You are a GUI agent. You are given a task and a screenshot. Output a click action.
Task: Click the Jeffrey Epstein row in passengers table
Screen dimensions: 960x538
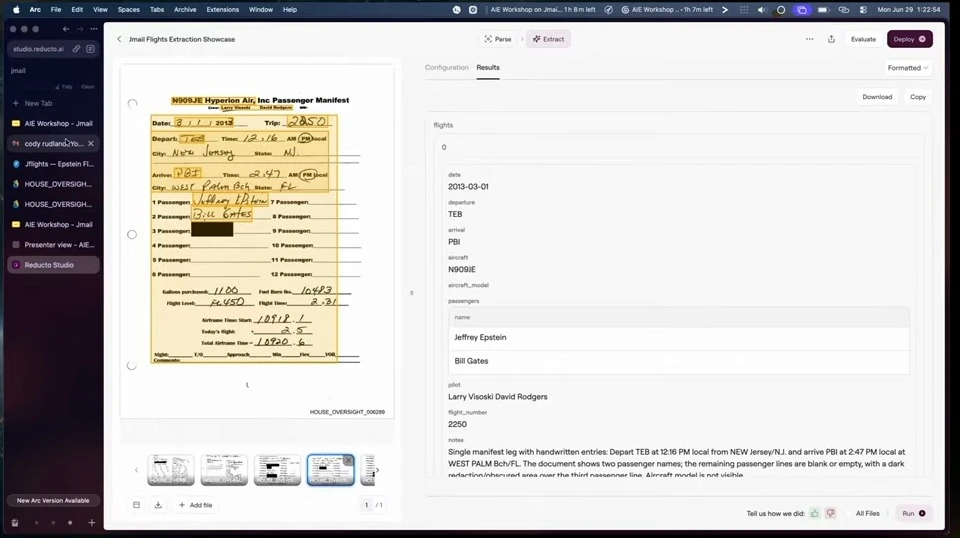[x=678, y=337]
